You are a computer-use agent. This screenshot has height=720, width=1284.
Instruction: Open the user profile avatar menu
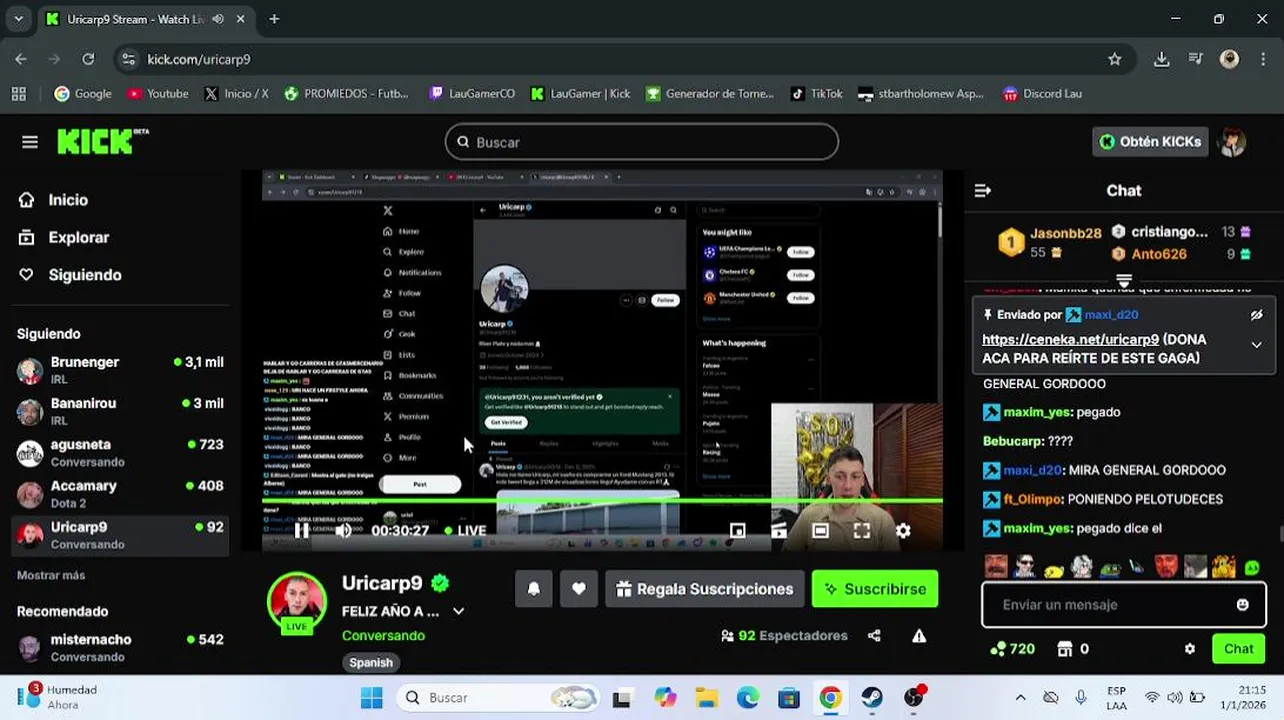coord(1232,142)
